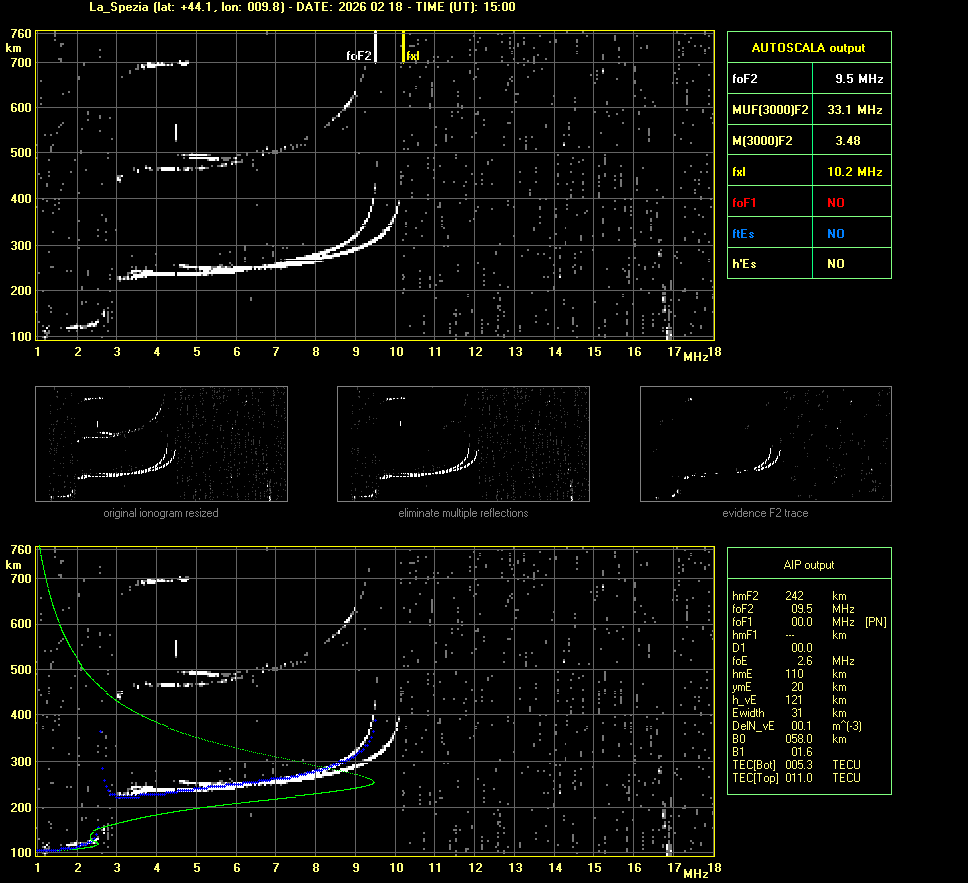Click the white foF2 marker line

(375, 46)
